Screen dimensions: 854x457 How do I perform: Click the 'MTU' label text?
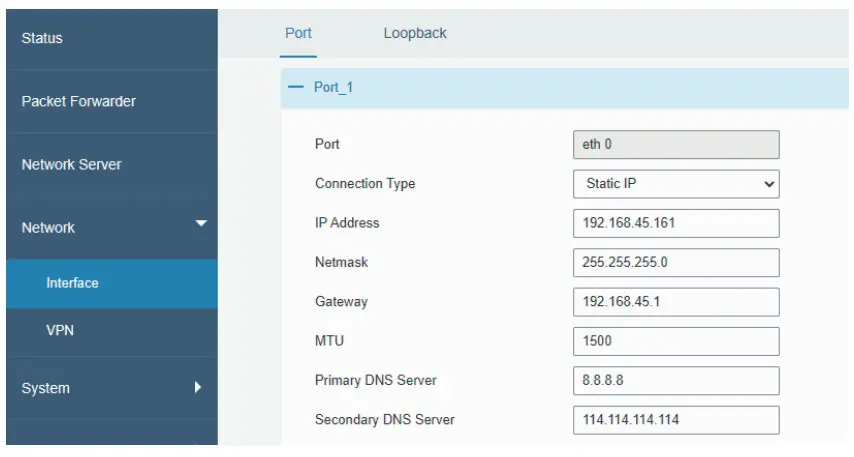pyautogui.click(x=330, y=341)
